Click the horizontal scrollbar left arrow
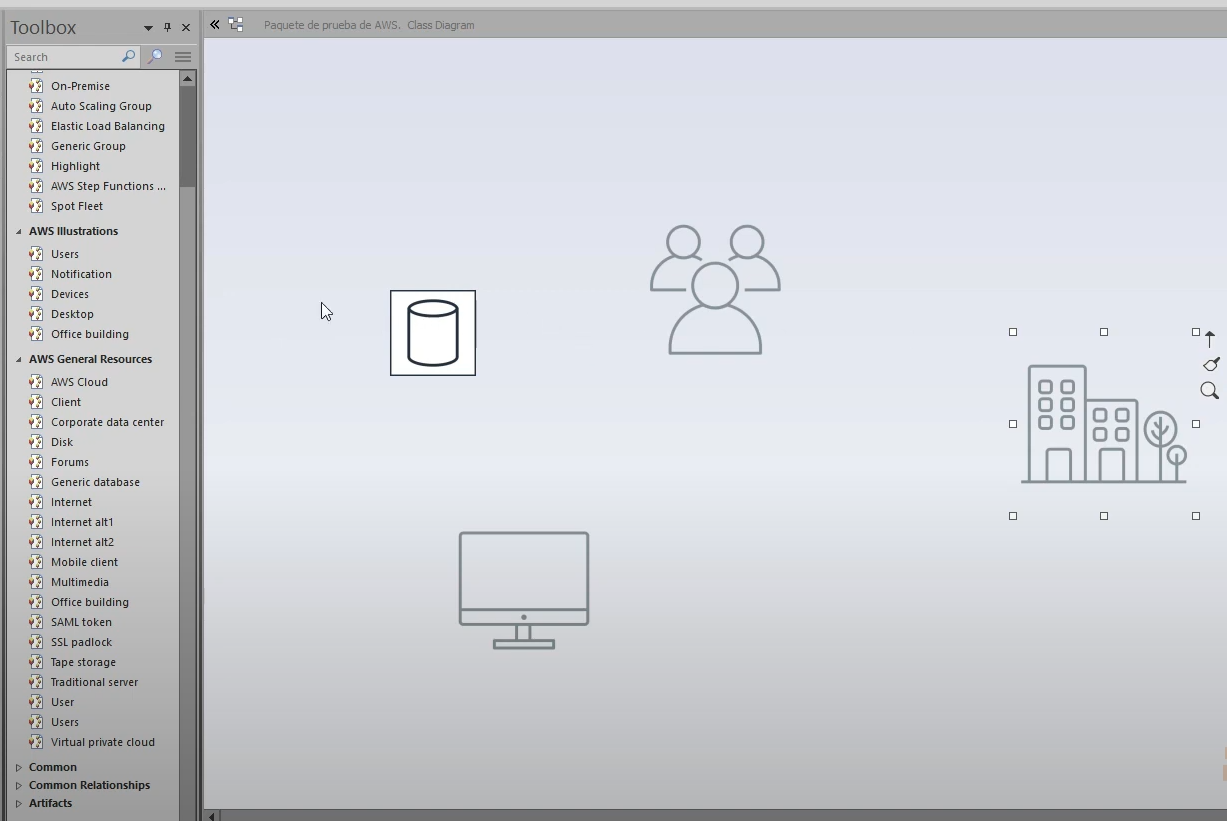The height and width of the screenshot is (821, 1227). click(x=211, y=816)
